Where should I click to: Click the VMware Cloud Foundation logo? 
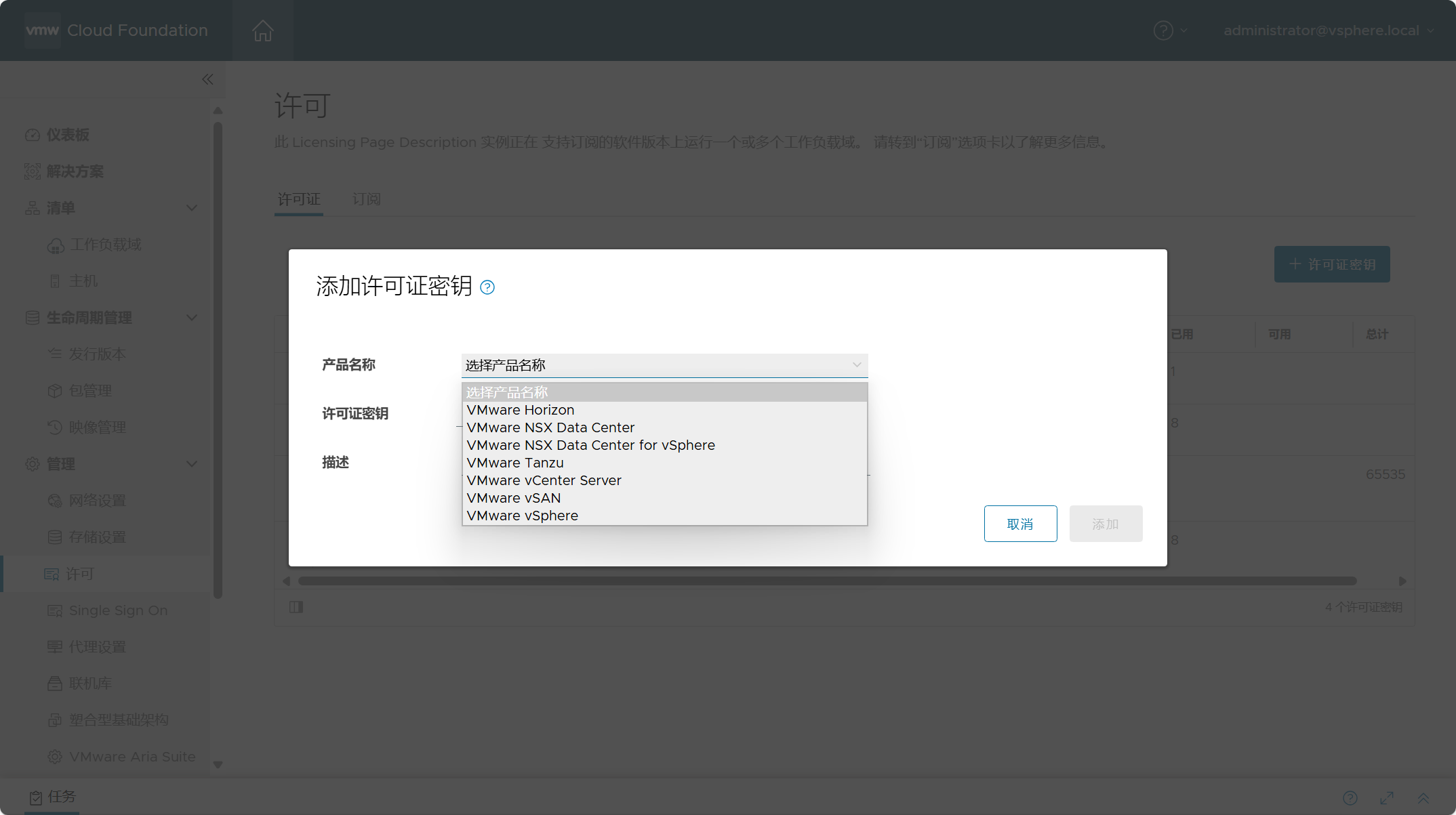click(42, 30)
